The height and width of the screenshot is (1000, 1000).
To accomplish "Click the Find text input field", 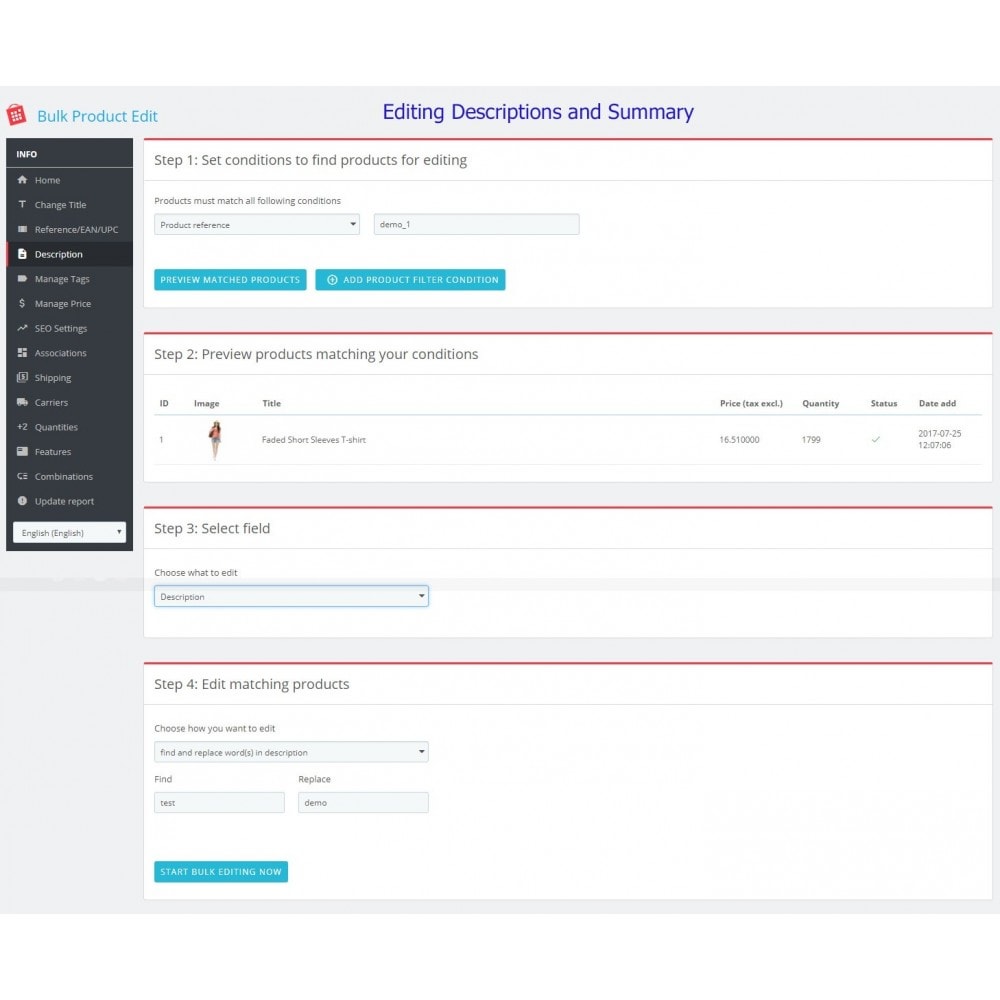I will 219,803.
